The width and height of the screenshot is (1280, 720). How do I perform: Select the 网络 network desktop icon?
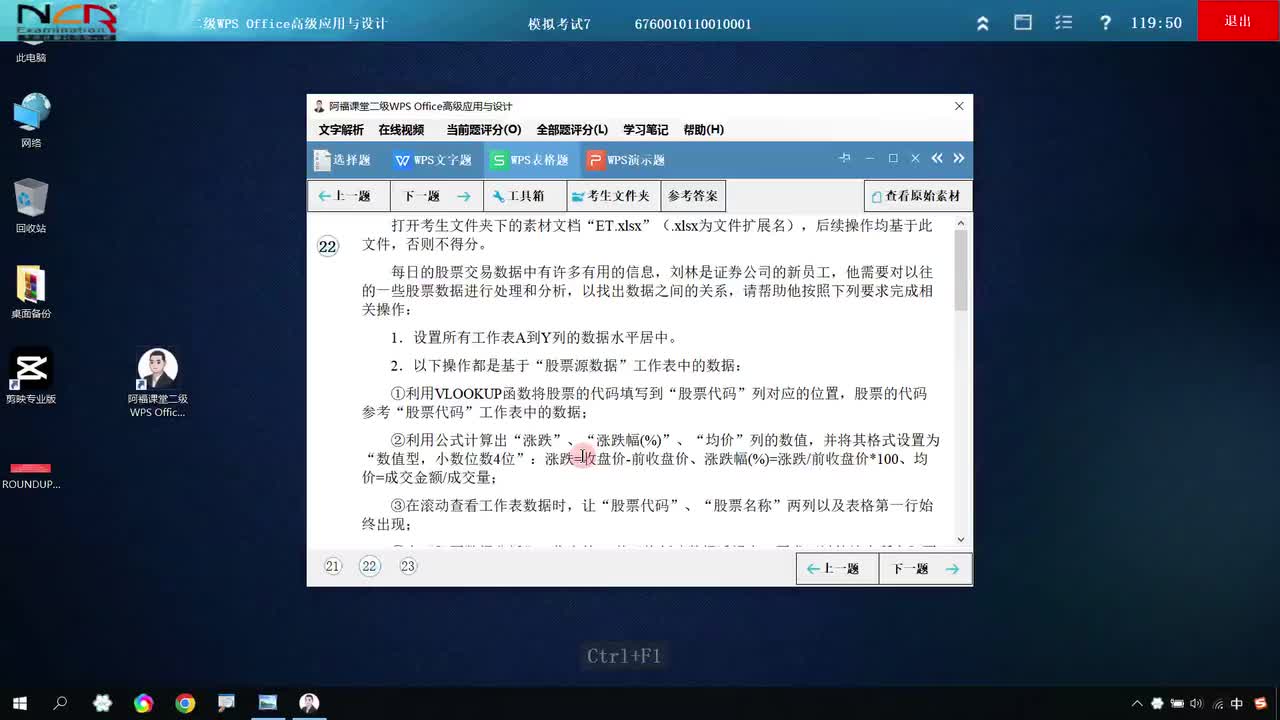pos(31,120)
